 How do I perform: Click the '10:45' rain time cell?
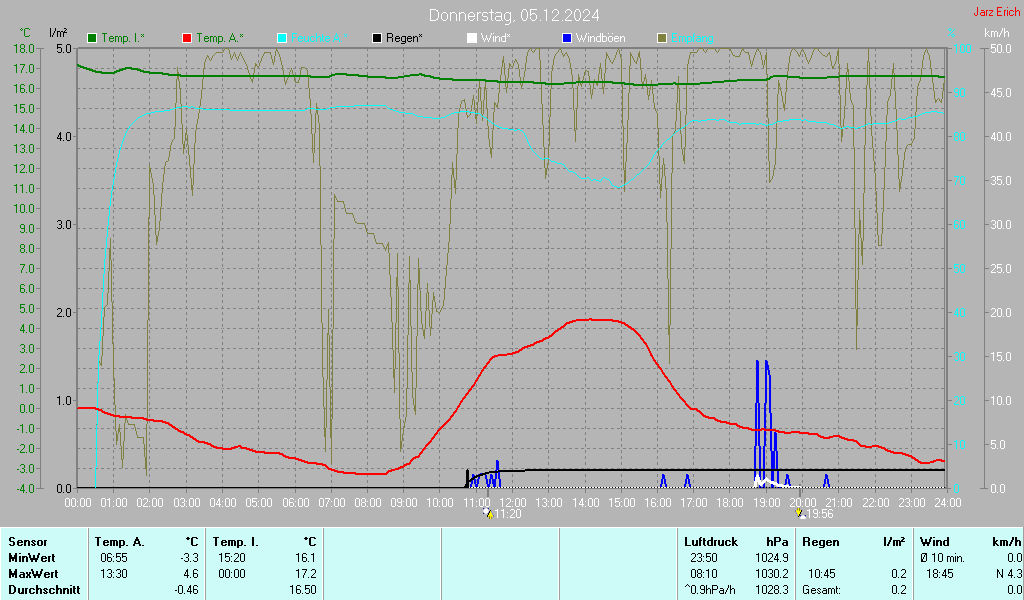coord(822,574)
